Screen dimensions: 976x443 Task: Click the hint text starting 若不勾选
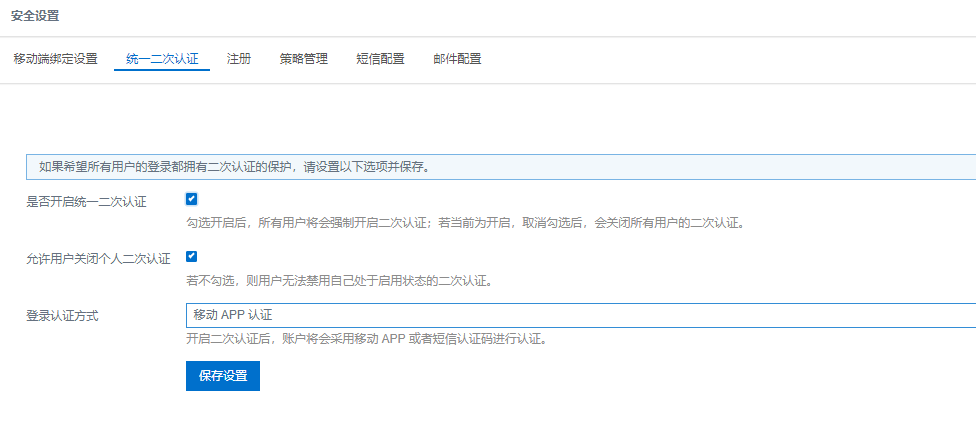[340, 280]
